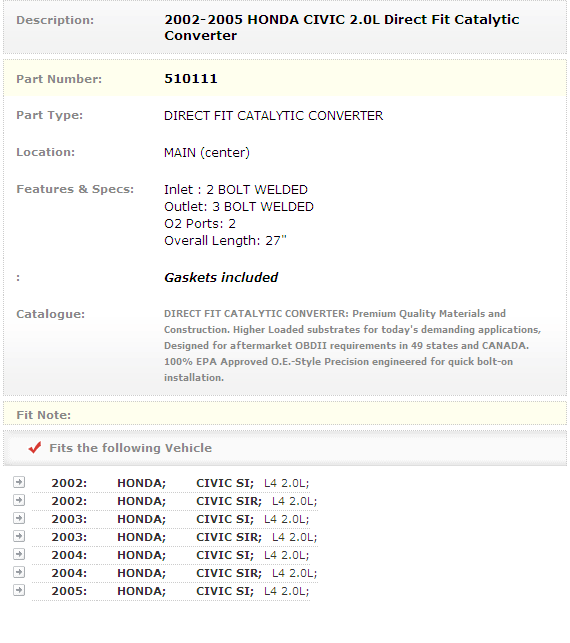This screenshot has width=570, height=643.
Task: Click 'DIRECT FIT CATALYTIC CONVERTER' part type value
Action: point(274,116)
